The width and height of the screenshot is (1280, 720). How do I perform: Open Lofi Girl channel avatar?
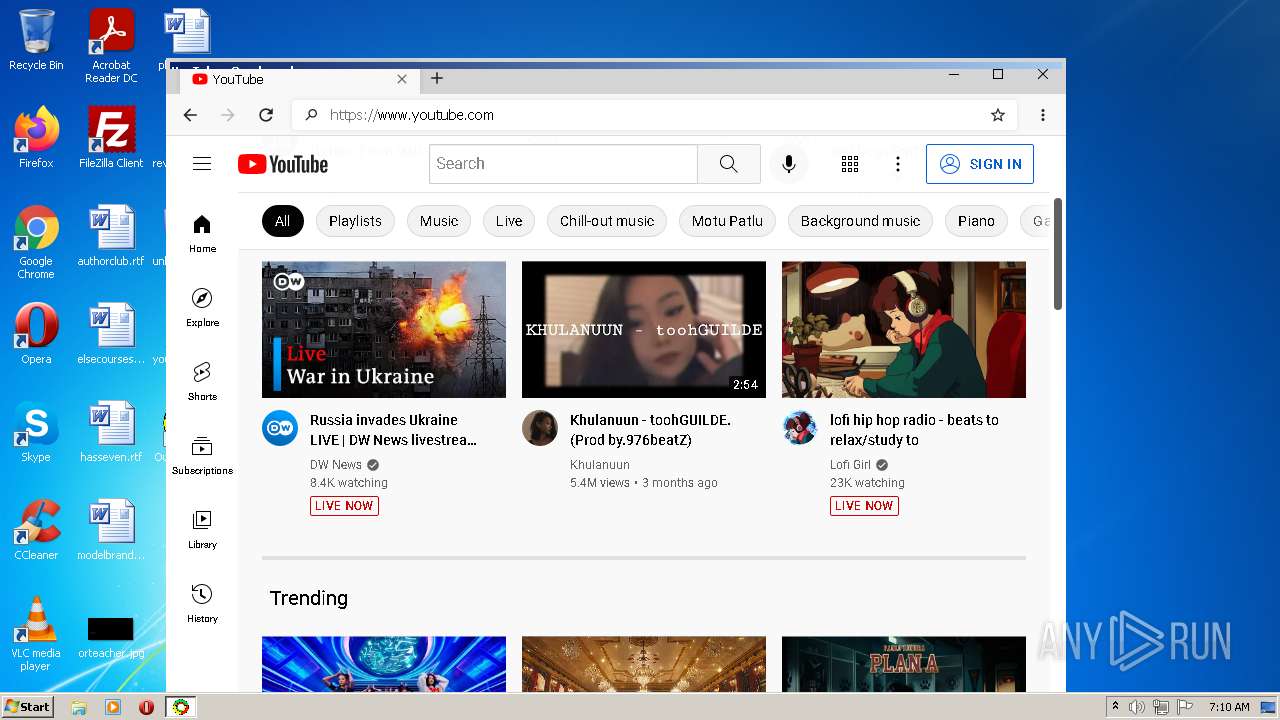(x=800, y=428)
